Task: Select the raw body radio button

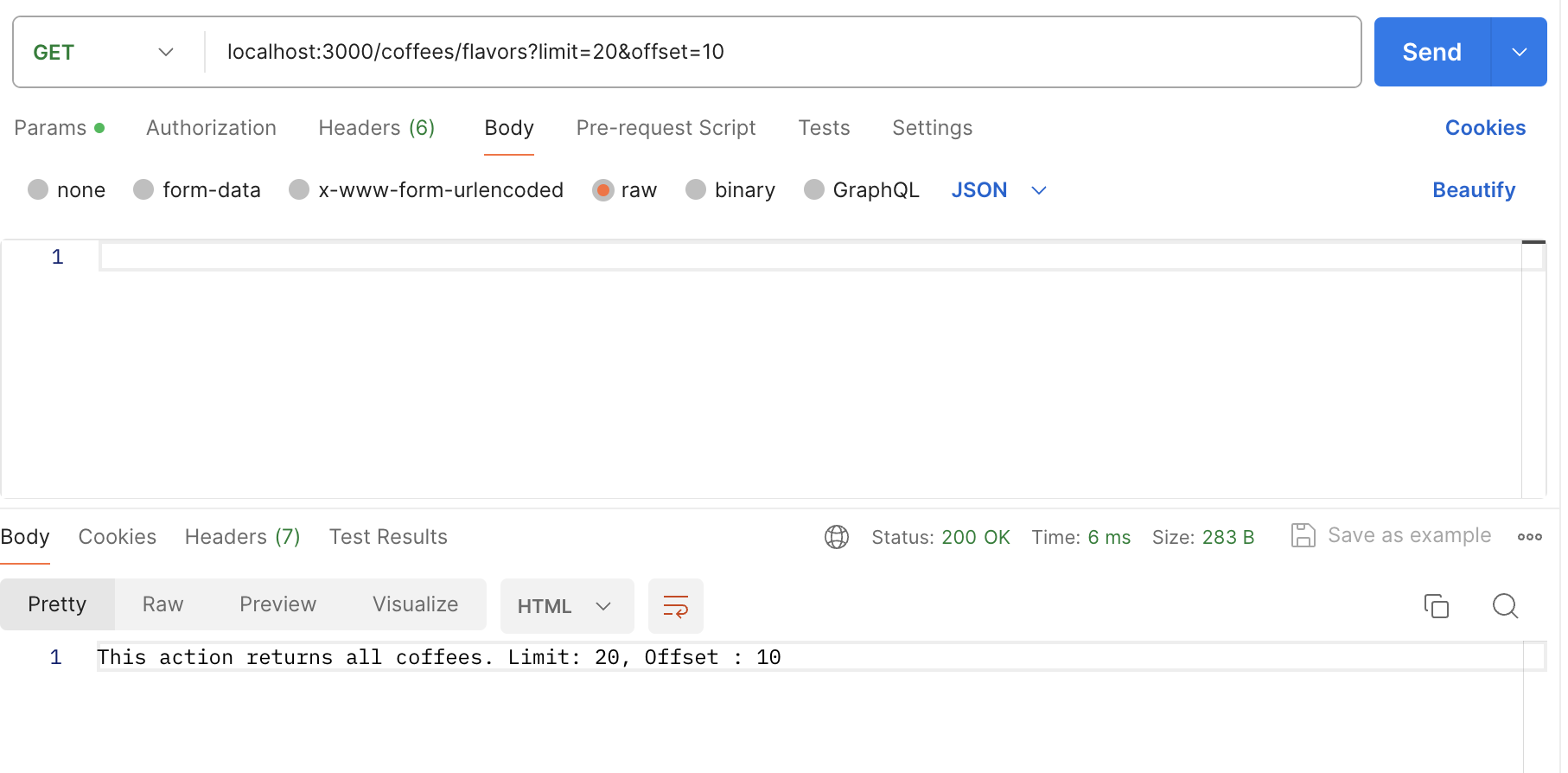Action: [602, 189]
